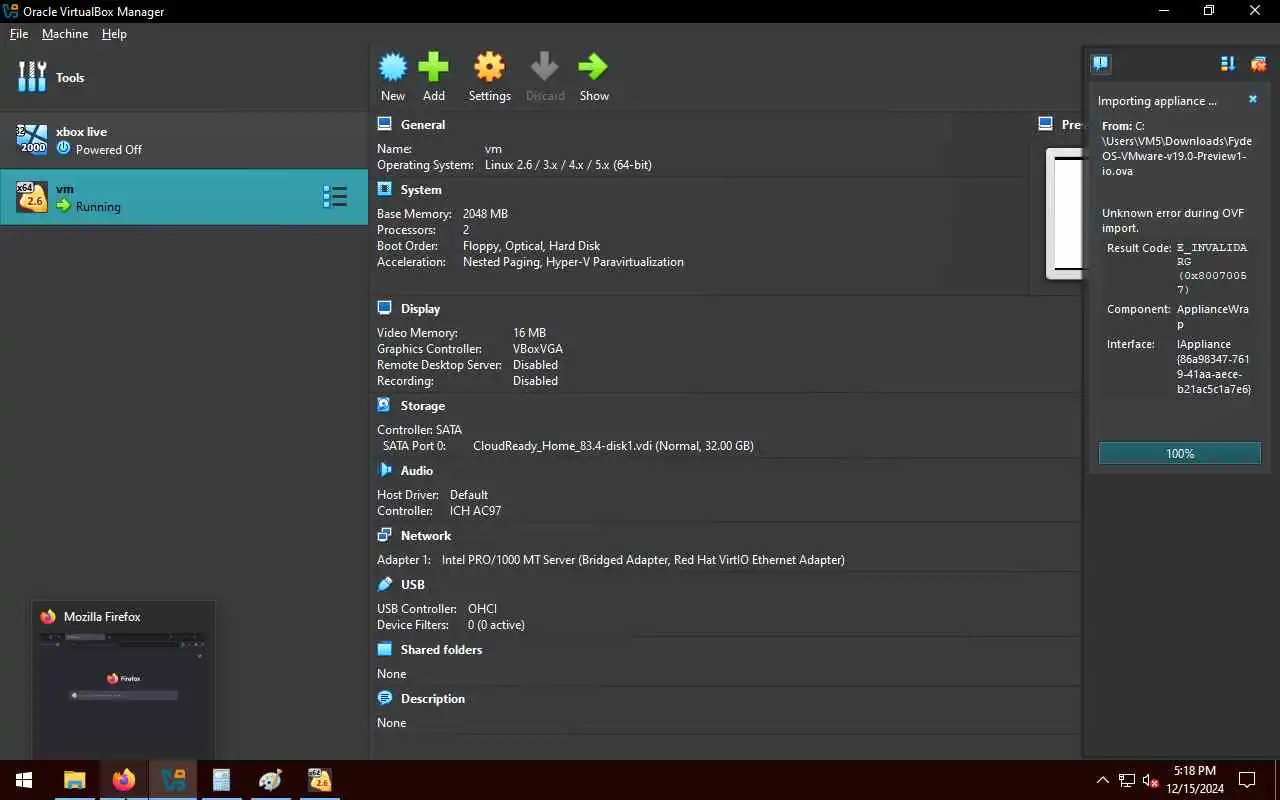Click the Audio section speaker icon
The height and width of the screenshot is (800, 1280).
[385, 470]
